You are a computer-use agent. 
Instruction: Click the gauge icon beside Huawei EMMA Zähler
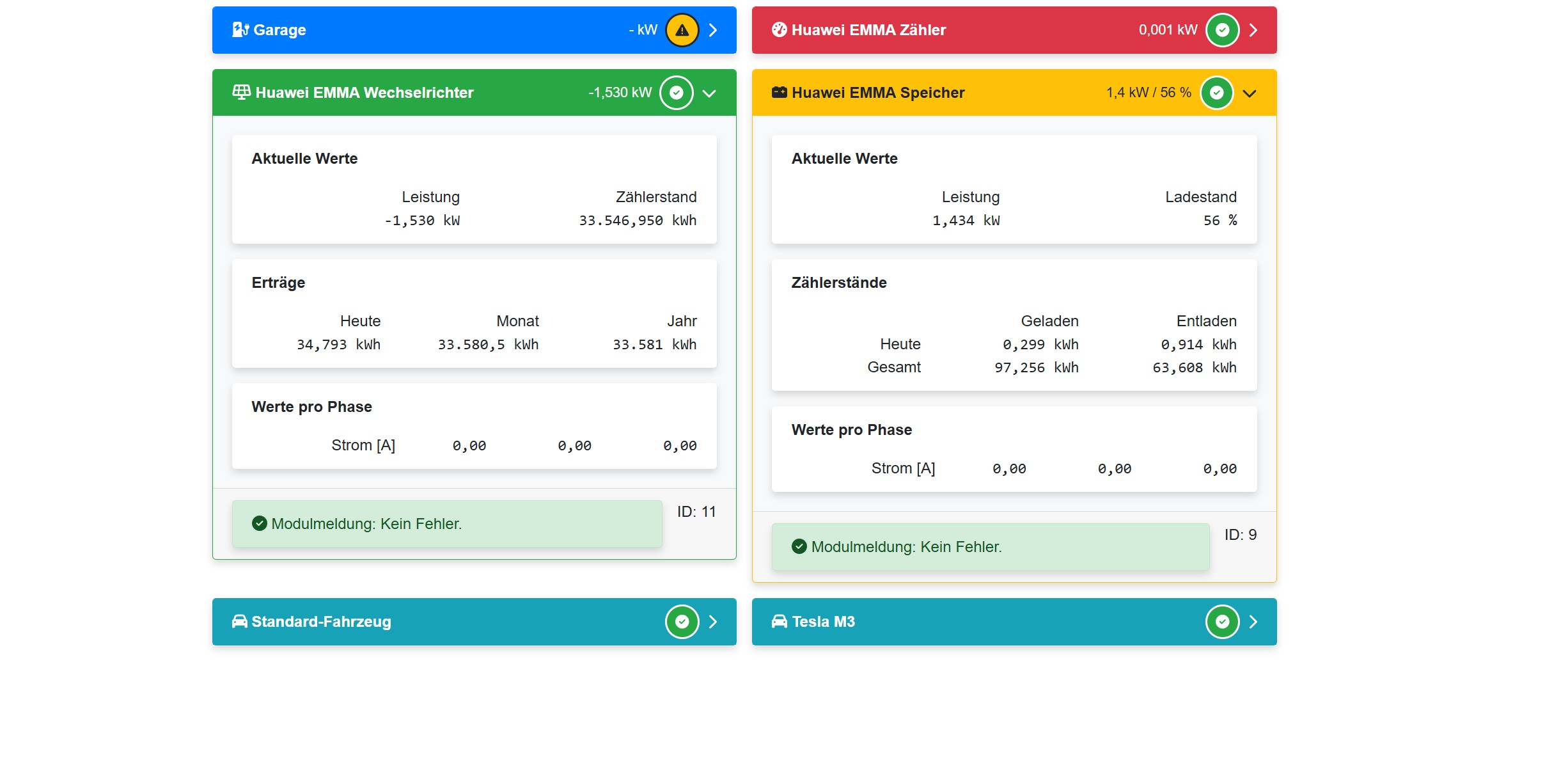779,29
